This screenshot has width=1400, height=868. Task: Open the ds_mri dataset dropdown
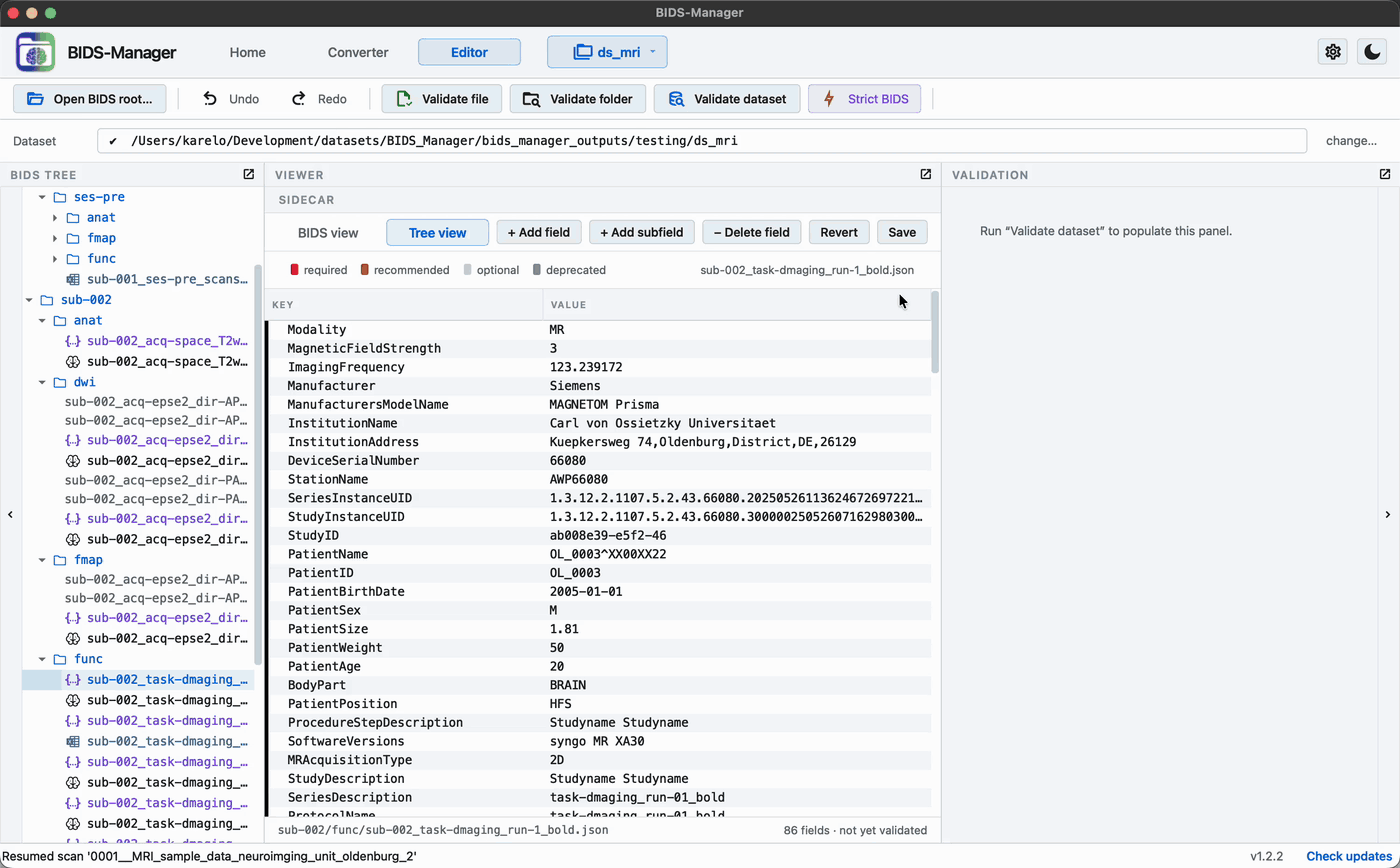coord(607,52)
